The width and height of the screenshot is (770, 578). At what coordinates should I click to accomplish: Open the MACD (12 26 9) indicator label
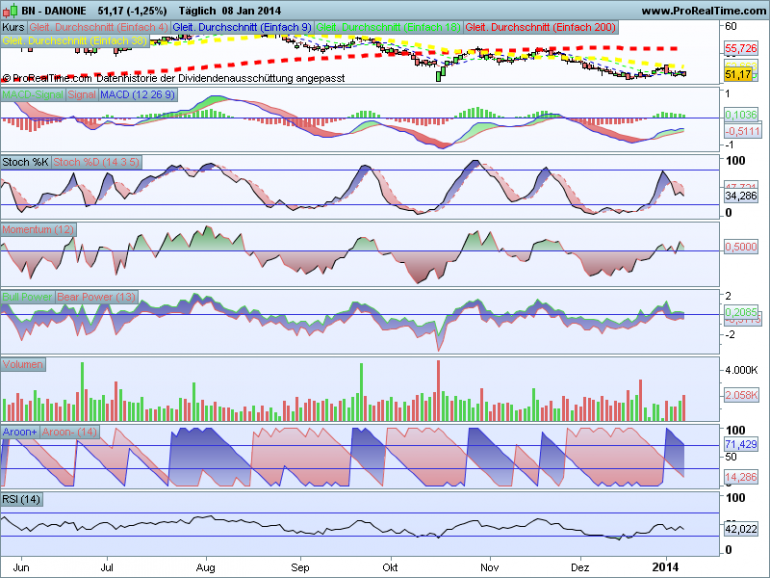coord(138,95)
